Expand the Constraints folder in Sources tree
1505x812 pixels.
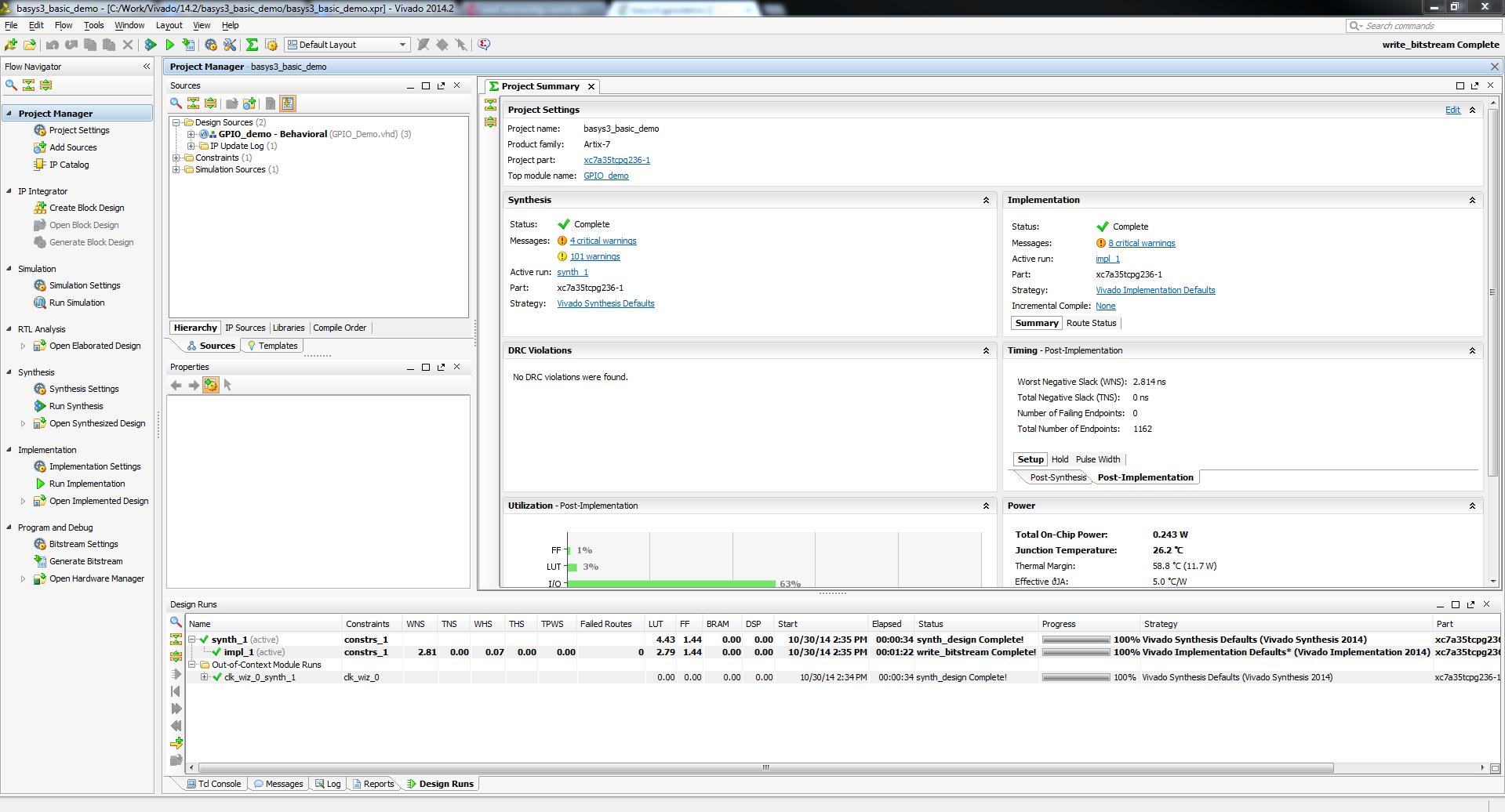pos(177,158)
